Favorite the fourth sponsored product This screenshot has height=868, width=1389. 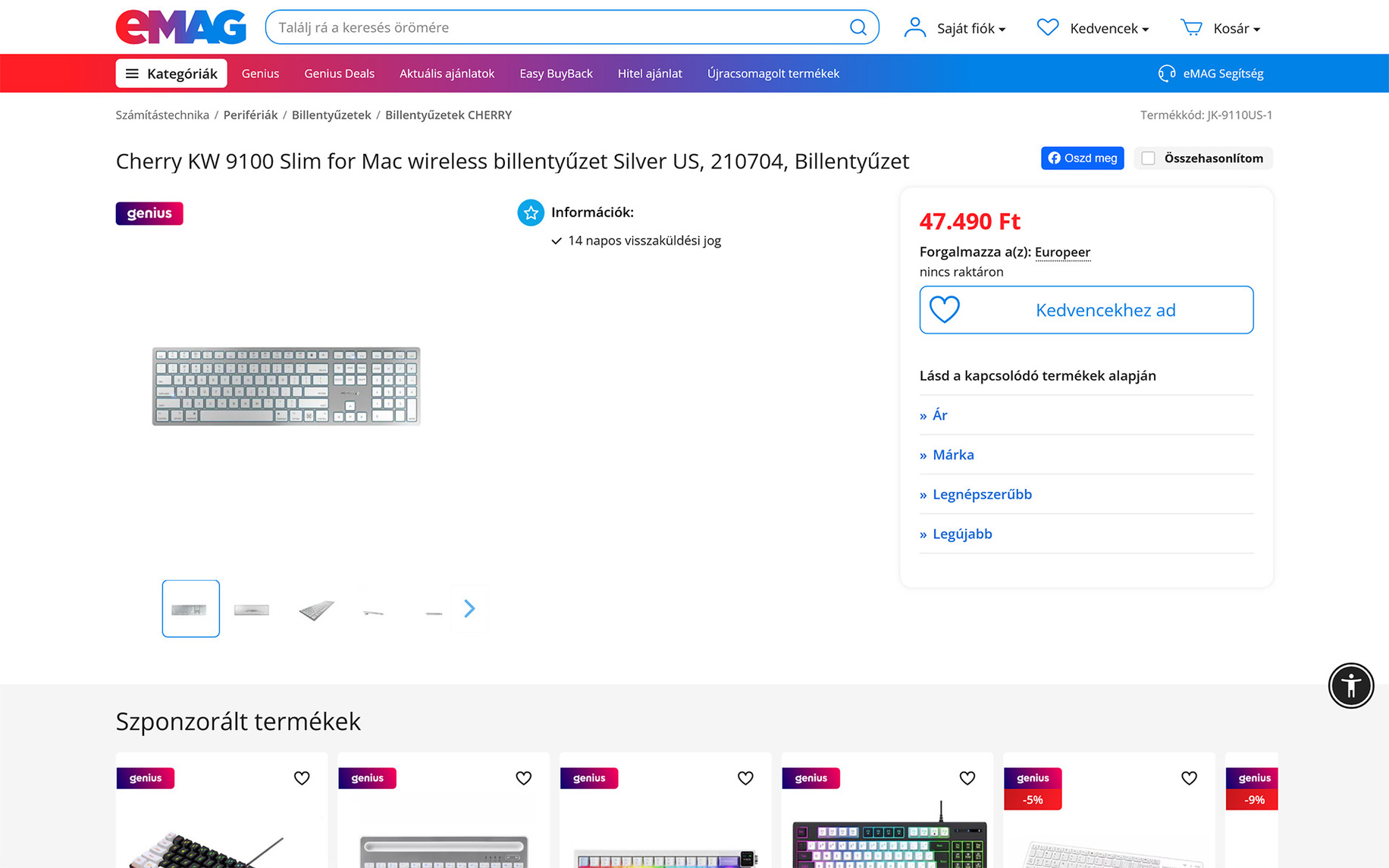[967, 778]
